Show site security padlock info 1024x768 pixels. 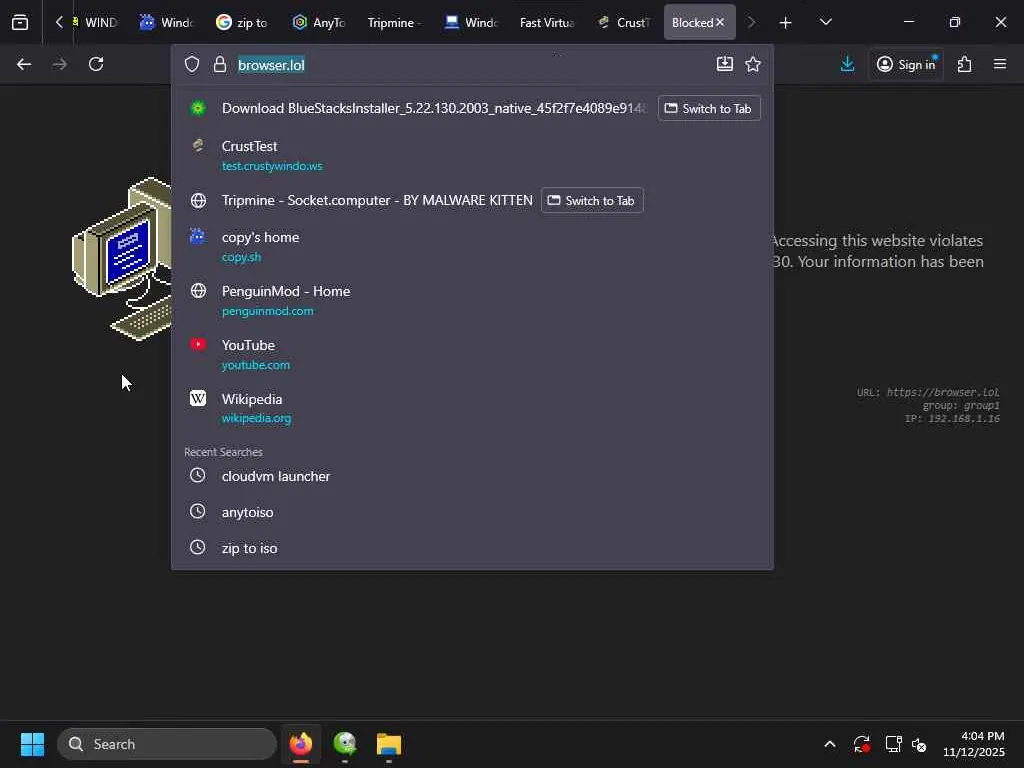coord(220,64)
